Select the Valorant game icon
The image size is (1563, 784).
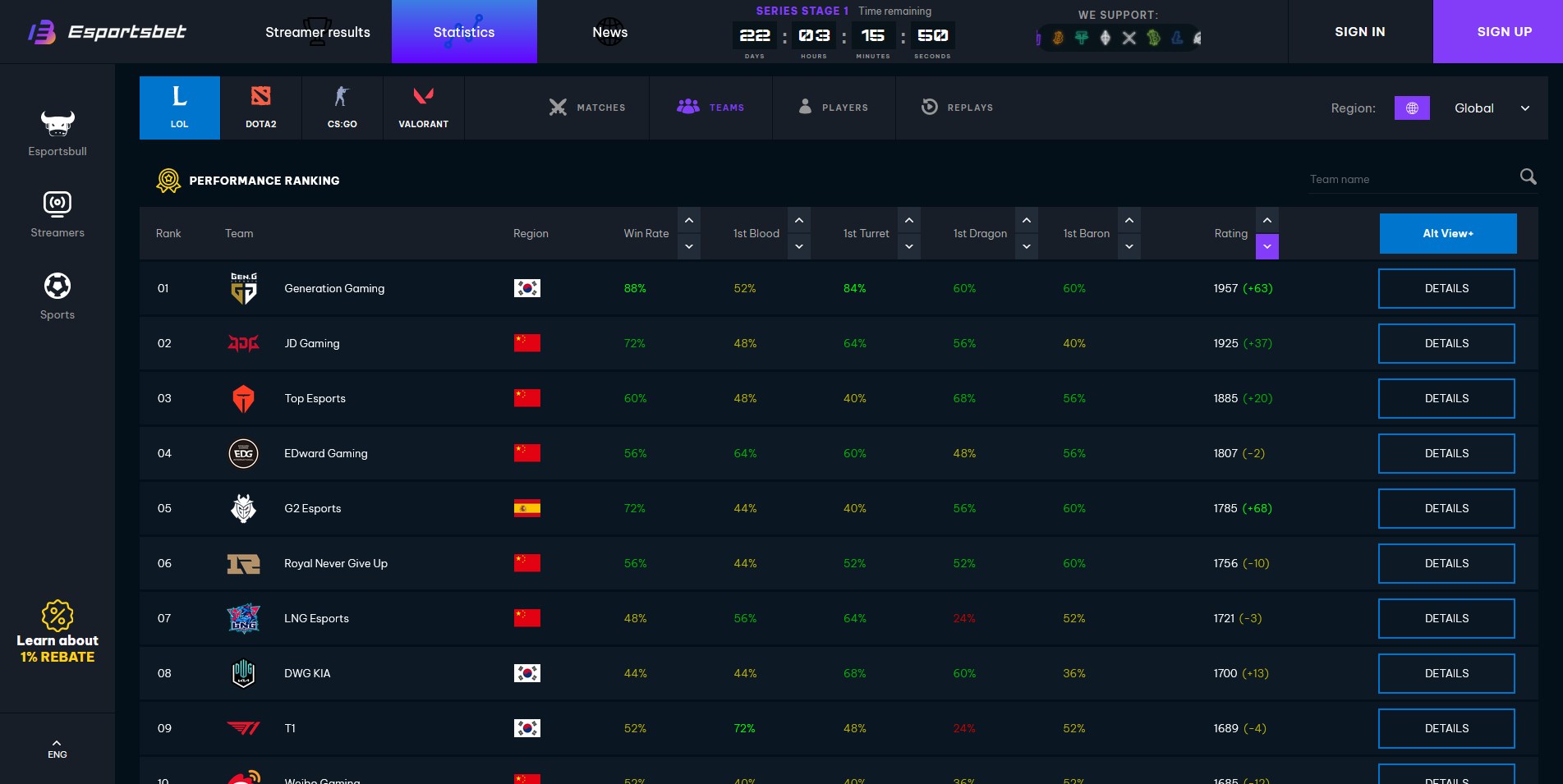point(423,107)
